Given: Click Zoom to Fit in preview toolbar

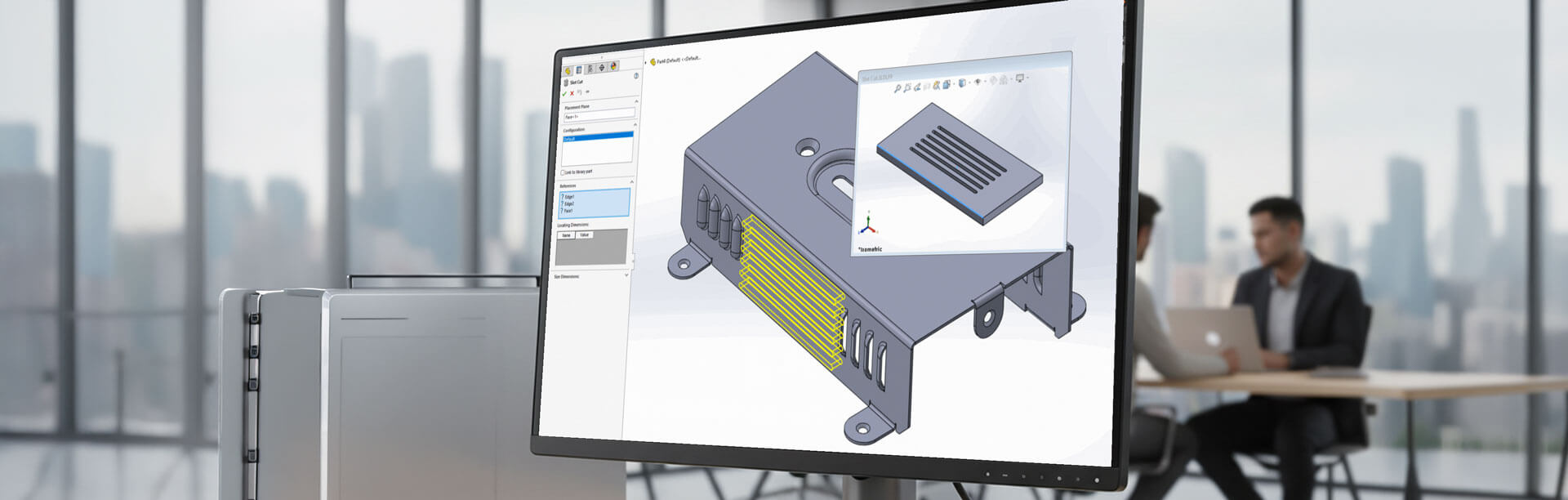Looking at the screenshot, I should click(898, 88).
